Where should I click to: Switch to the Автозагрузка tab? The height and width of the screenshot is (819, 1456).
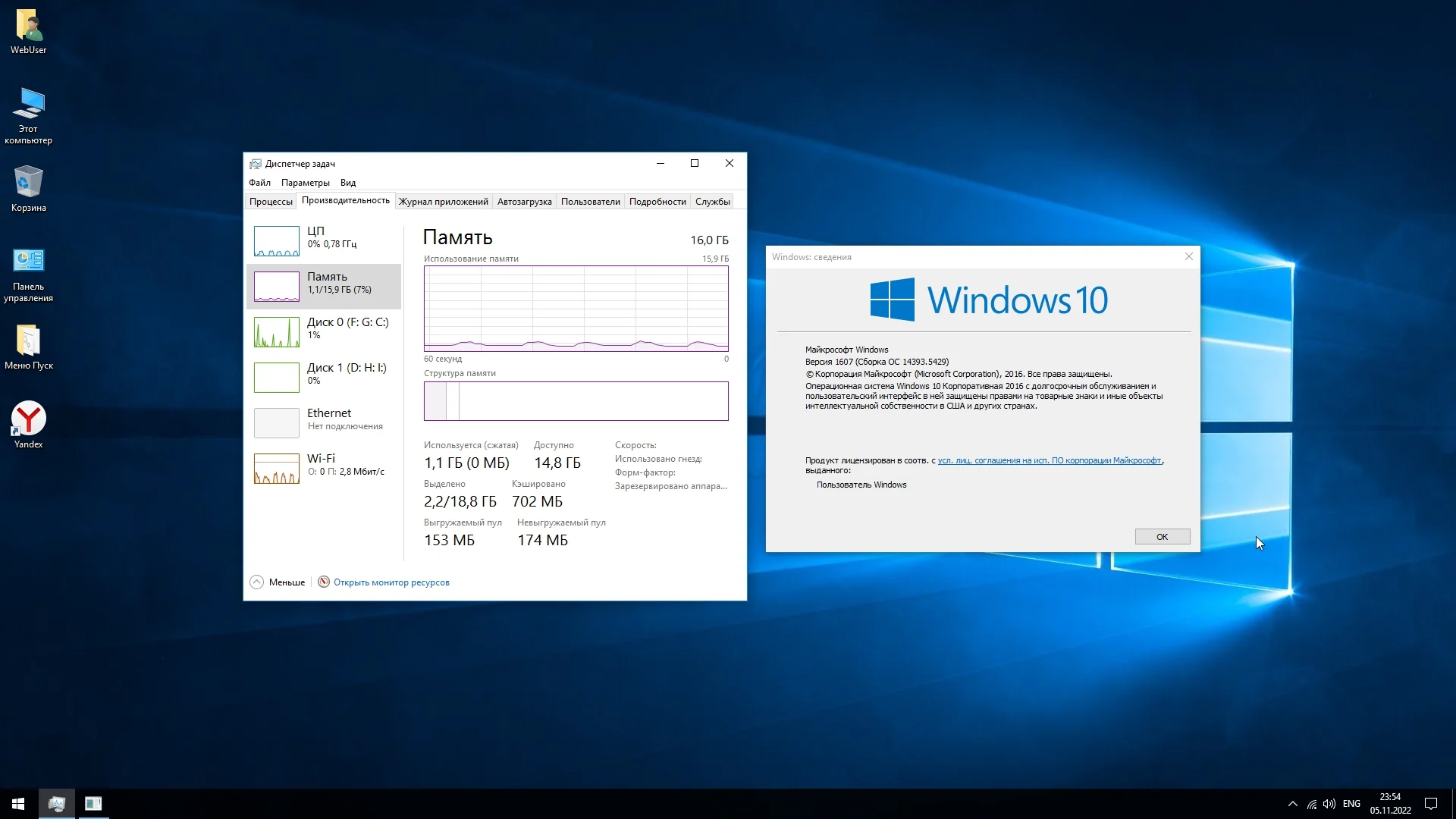[x=524, y=202]
